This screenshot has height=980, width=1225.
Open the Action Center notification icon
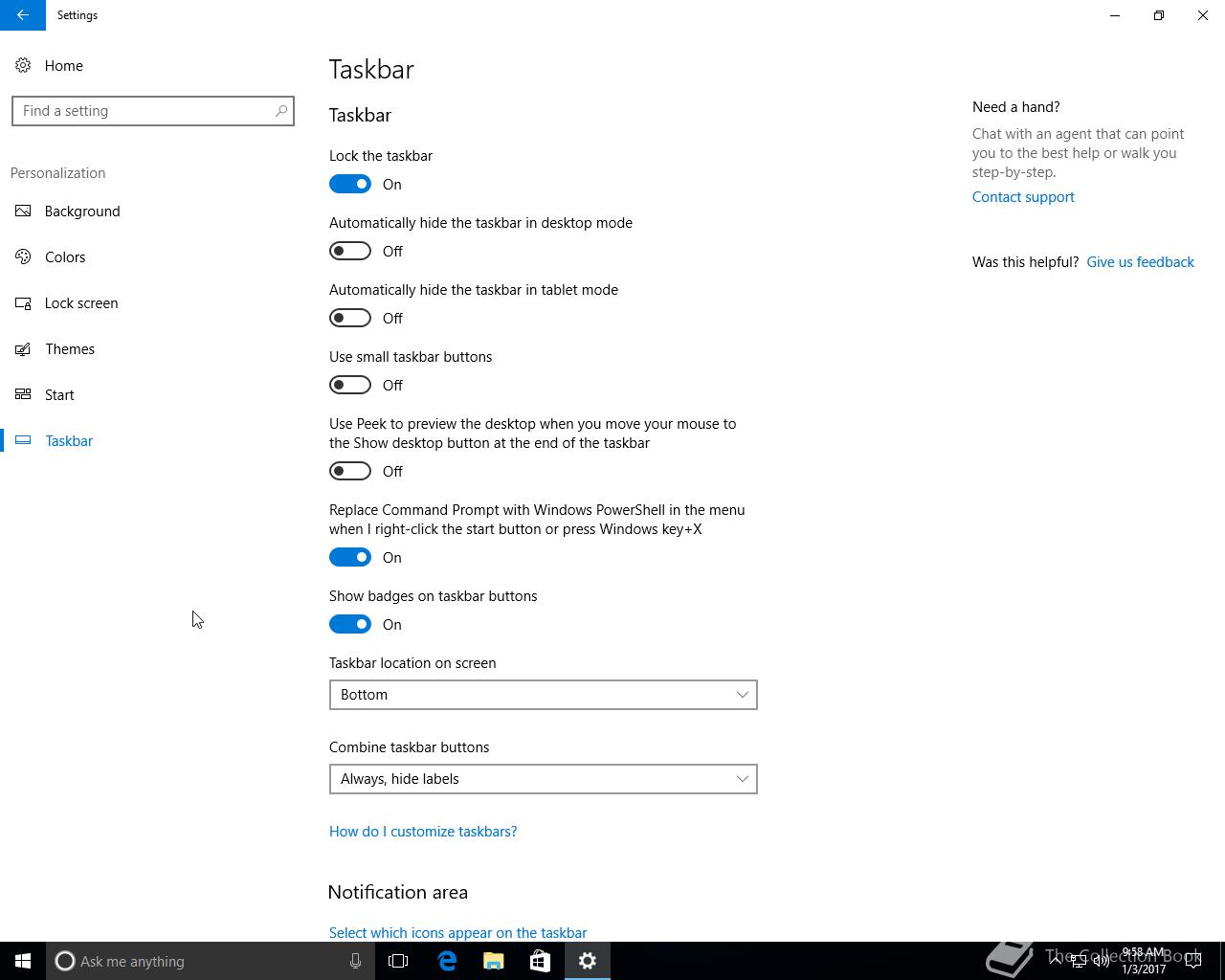1194,961
